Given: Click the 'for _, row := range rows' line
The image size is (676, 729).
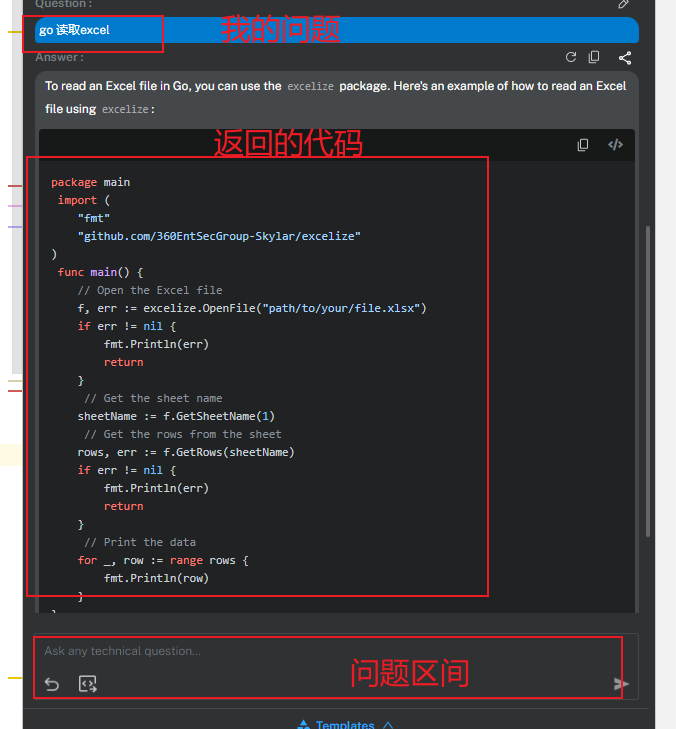Looking at the screenshot, I should point(163,560).
